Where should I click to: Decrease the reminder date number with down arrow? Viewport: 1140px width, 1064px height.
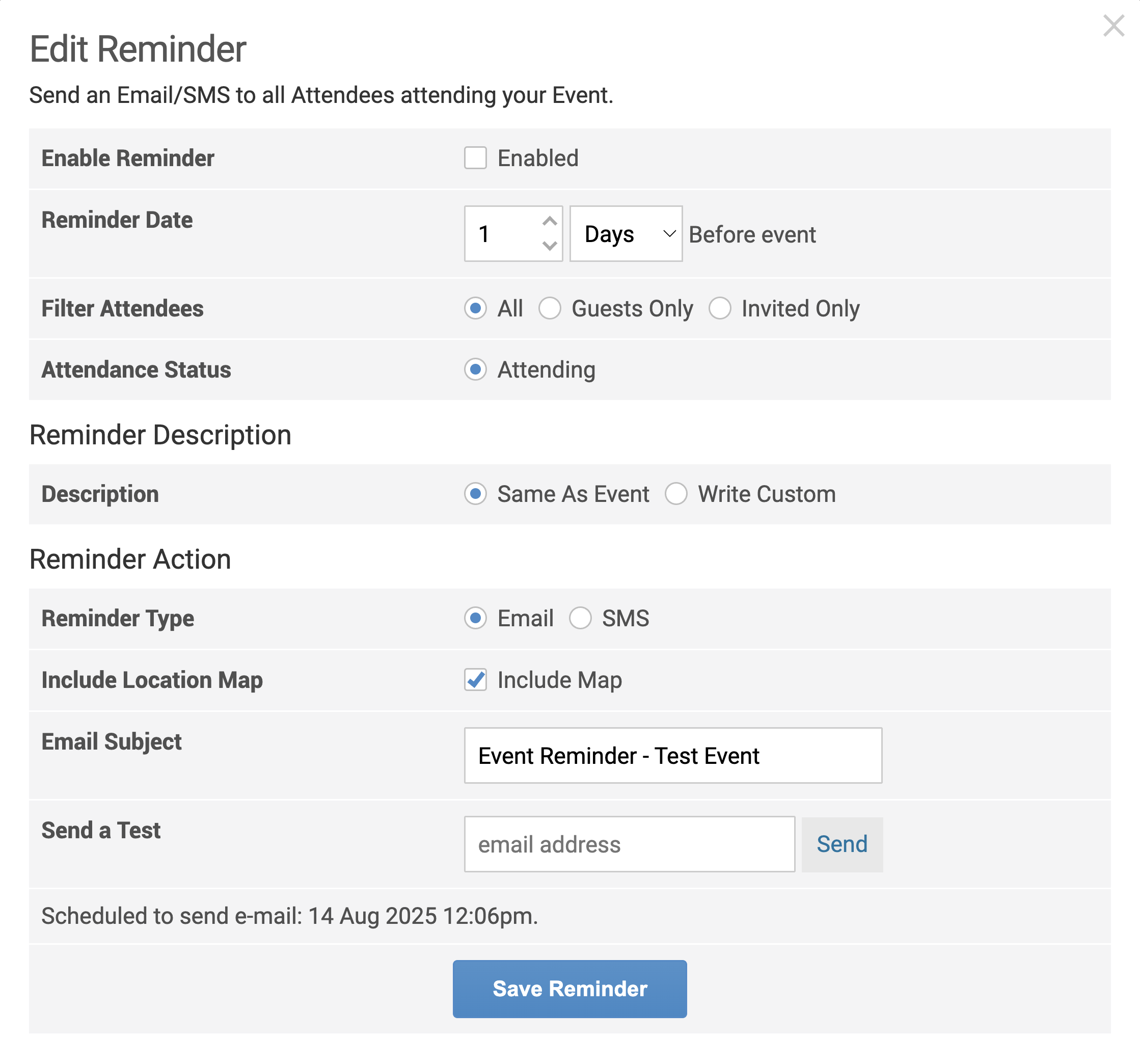tap(549, 246)
